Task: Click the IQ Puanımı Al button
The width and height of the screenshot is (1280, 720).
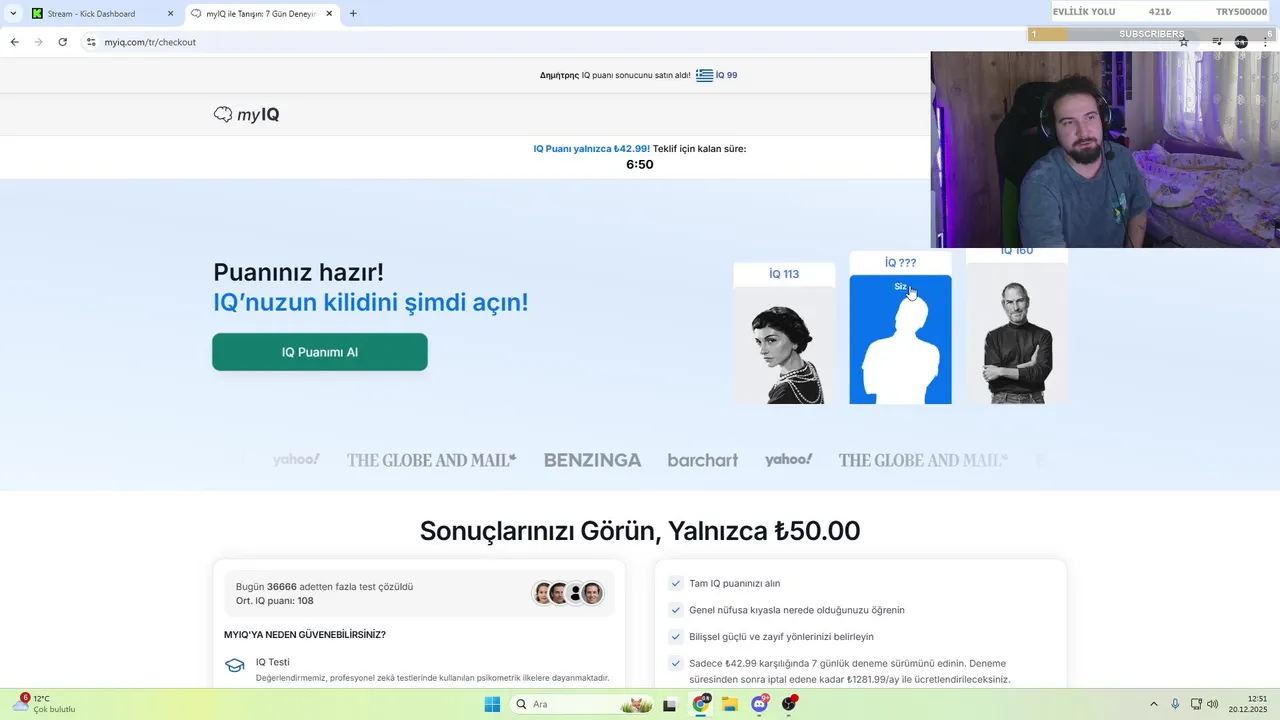Action: pyautogui.click(x=320, y=352)
